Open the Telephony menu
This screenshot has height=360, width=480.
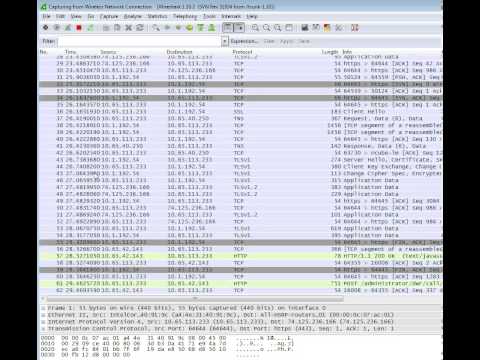185,16
